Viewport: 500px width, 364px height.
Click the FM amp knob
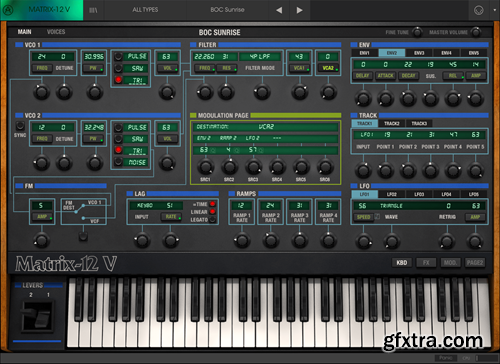42,240
